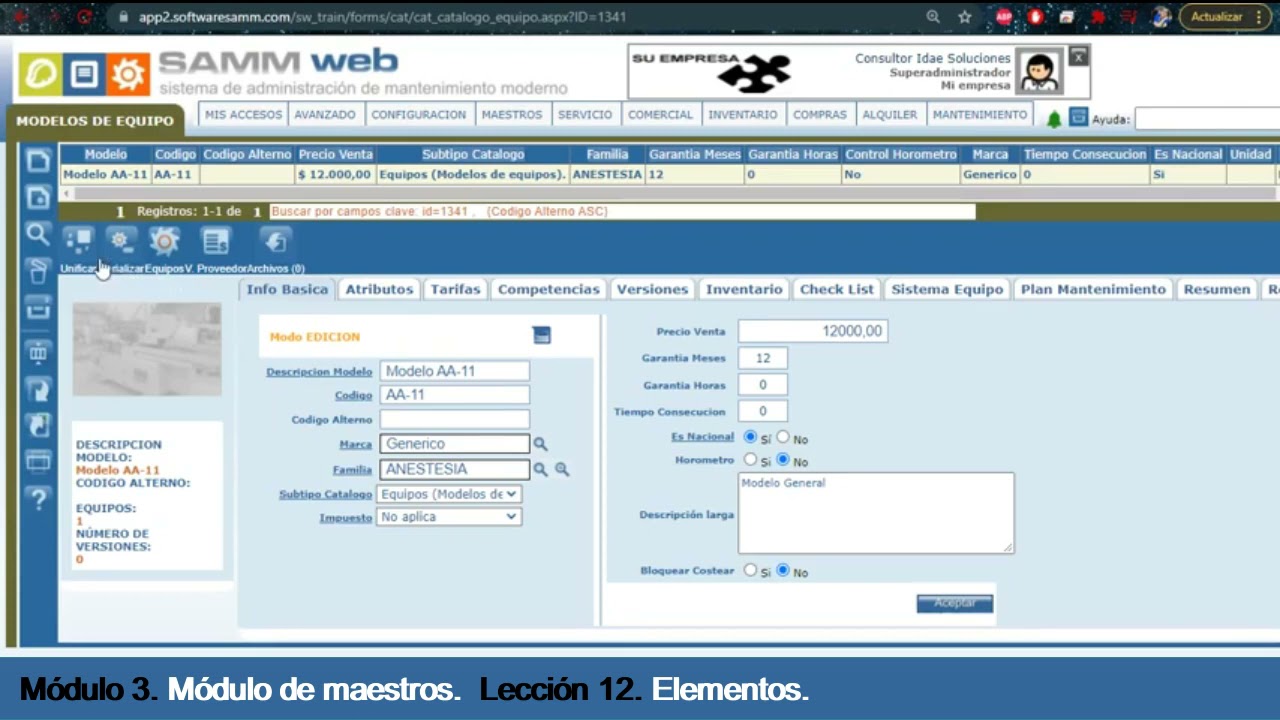This screenshot has width=1280, height=720.
Task: Open the Equipos gear icon
Action: coord(164,240)
